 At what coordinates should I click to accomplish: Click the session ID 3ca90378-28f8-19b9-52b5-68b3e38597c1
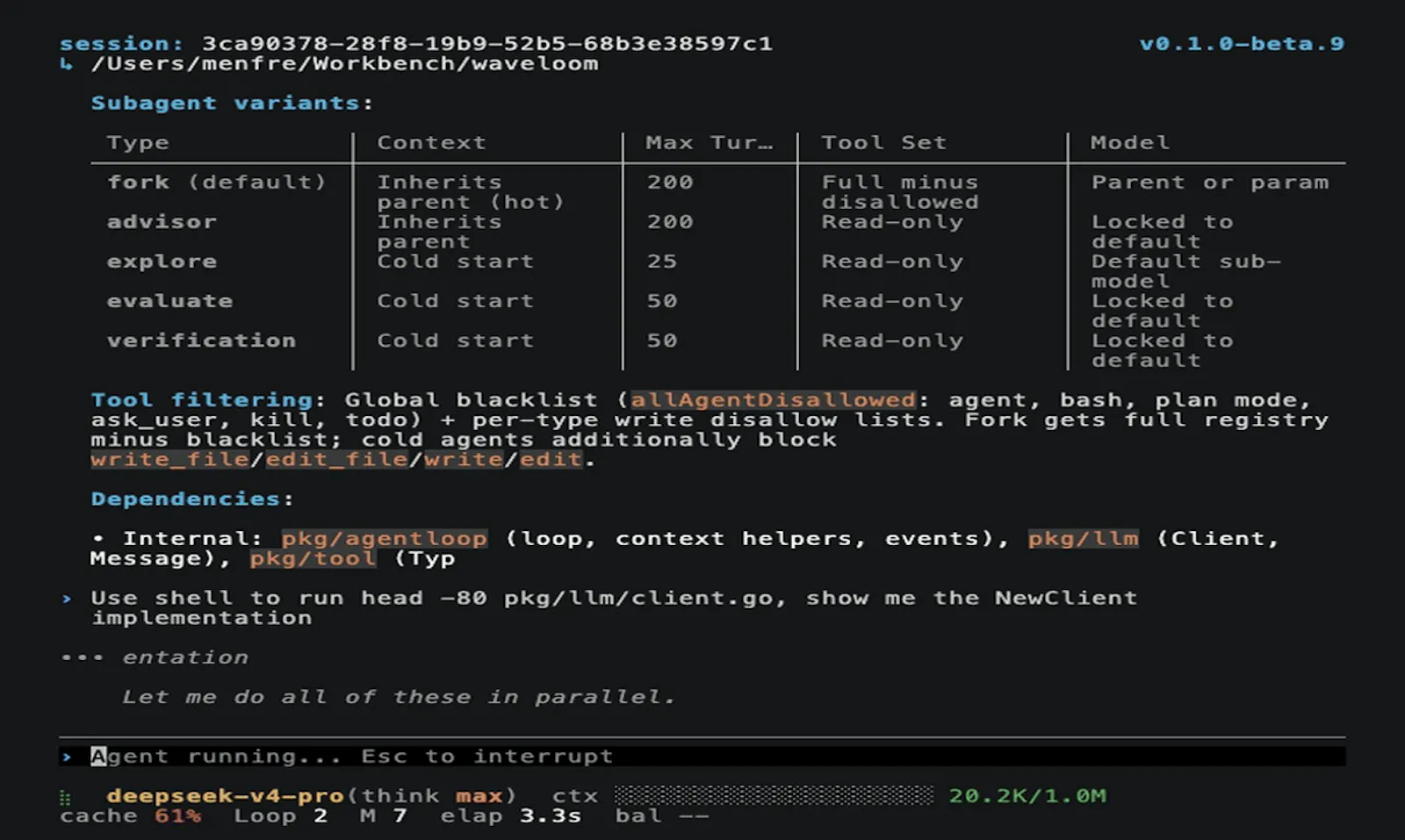(x=487, y=43)
